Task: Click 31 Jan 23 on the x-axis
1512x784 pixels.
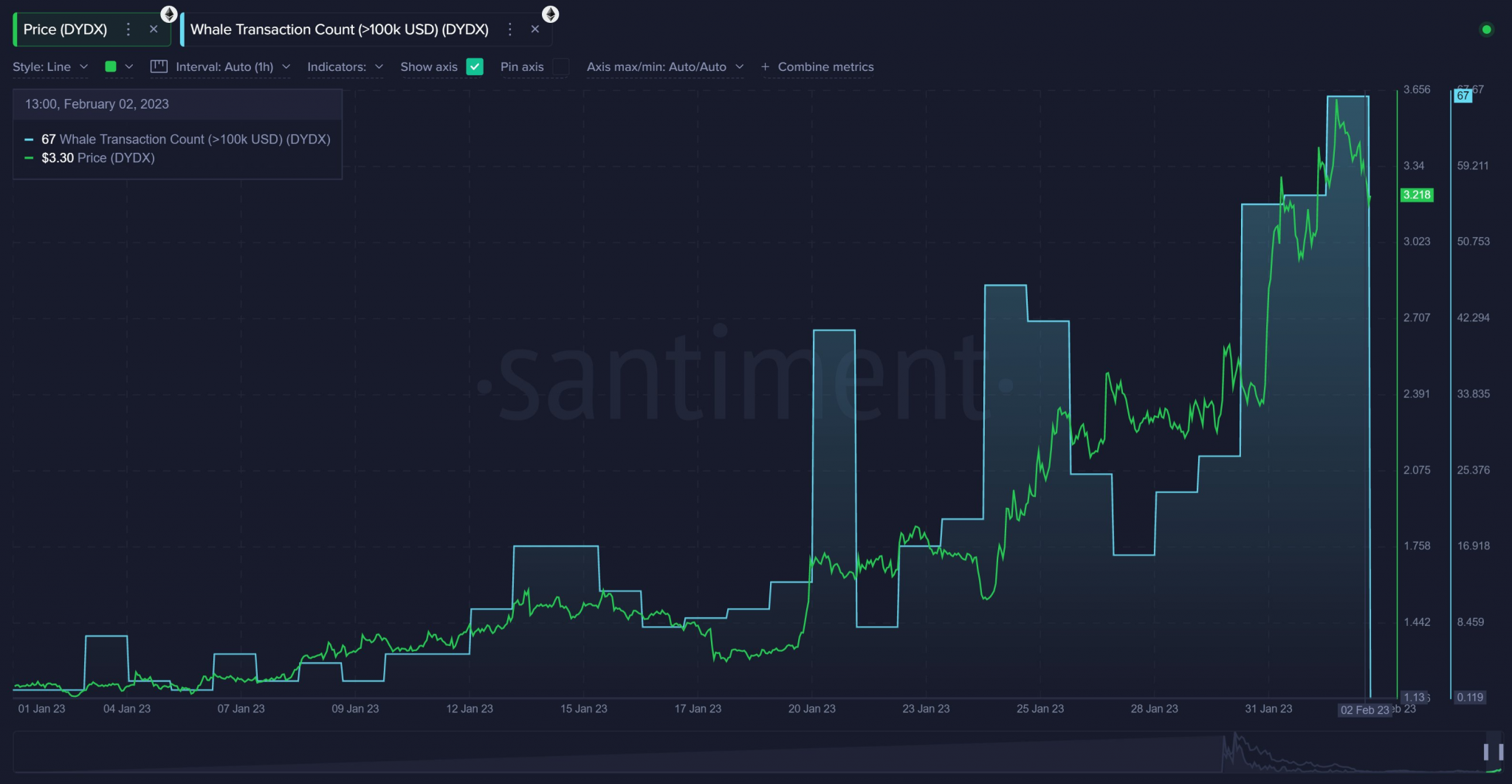Action: tap(1268, 709)
